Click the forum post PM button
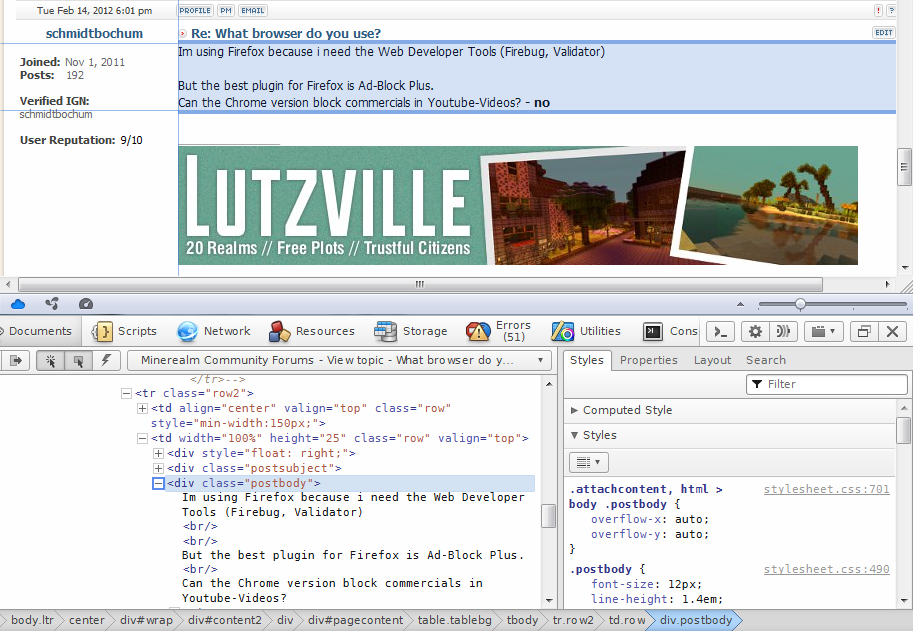 point(226,10)
